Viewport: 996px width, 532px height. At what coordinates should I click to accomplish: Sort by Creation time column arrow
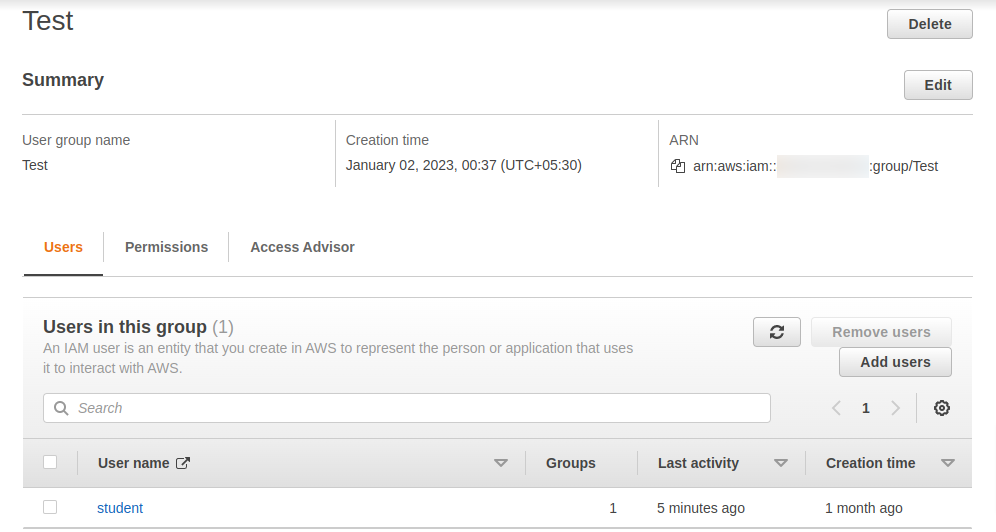pyautogui.click(x=948, y=463)
